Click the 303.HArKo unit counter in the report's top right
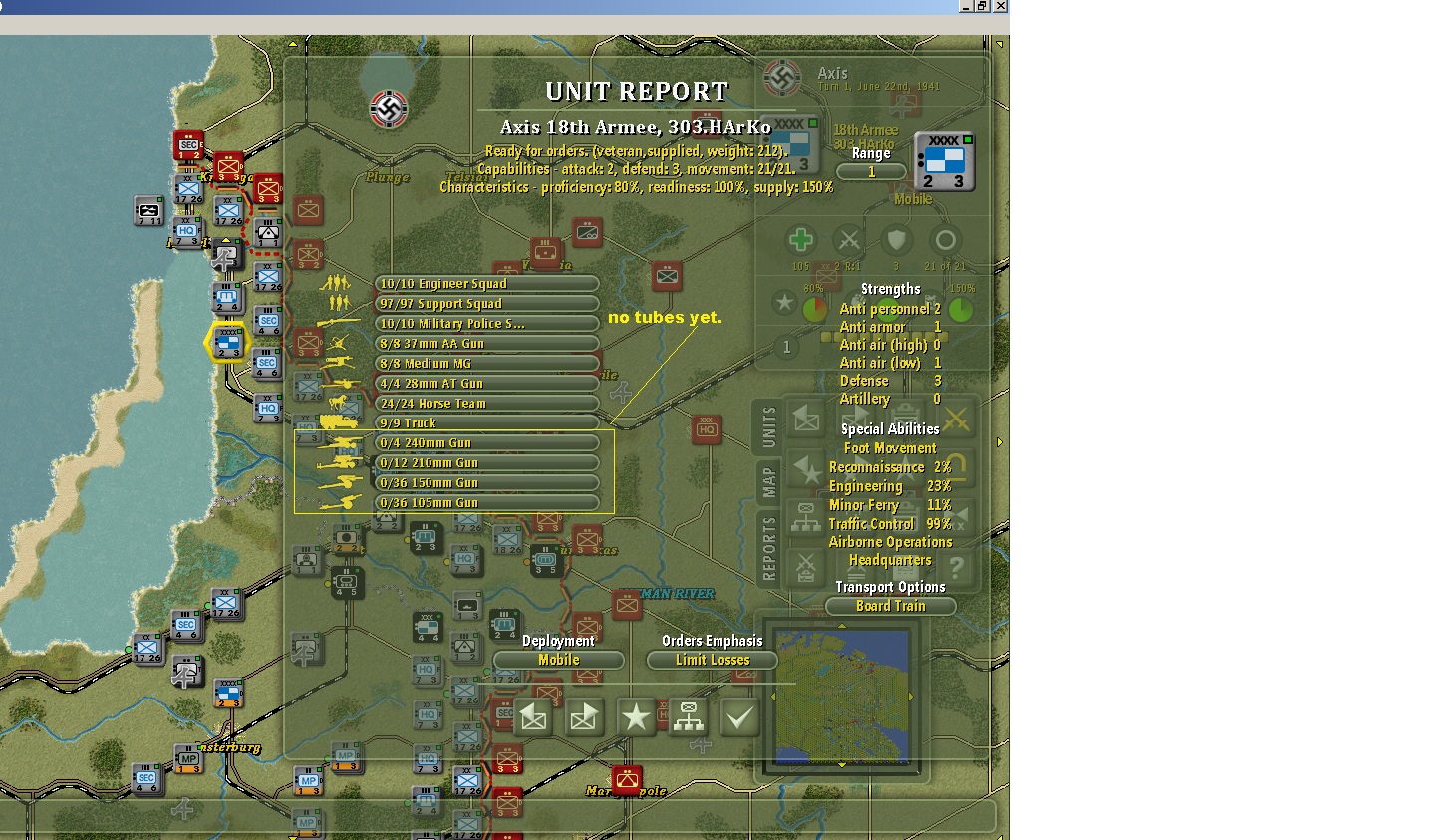Screen dimensions: 1435x840 944,160
